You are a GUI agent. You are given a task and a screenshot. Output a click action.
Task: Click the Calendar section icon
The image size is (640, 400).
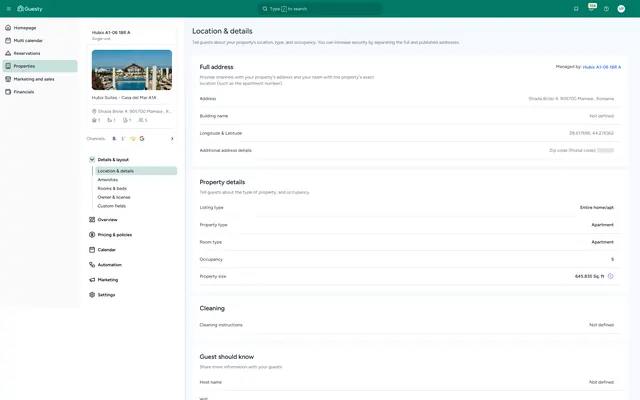[x=92, y=250]
